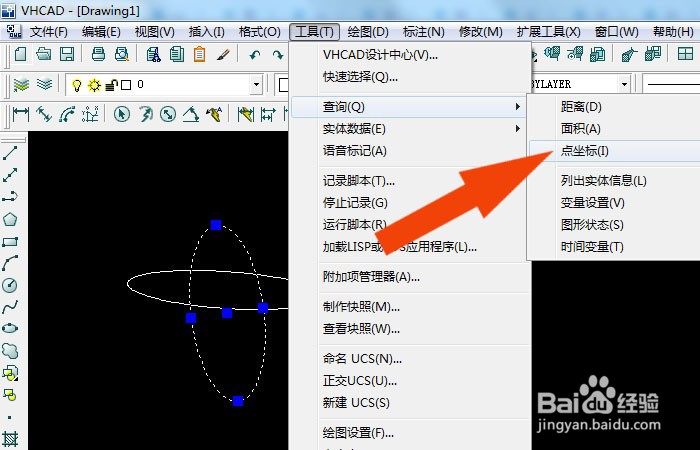This screenshot has height=450, width=700.
Task: Select the jogged dimension tool
Action: [145, 114]
